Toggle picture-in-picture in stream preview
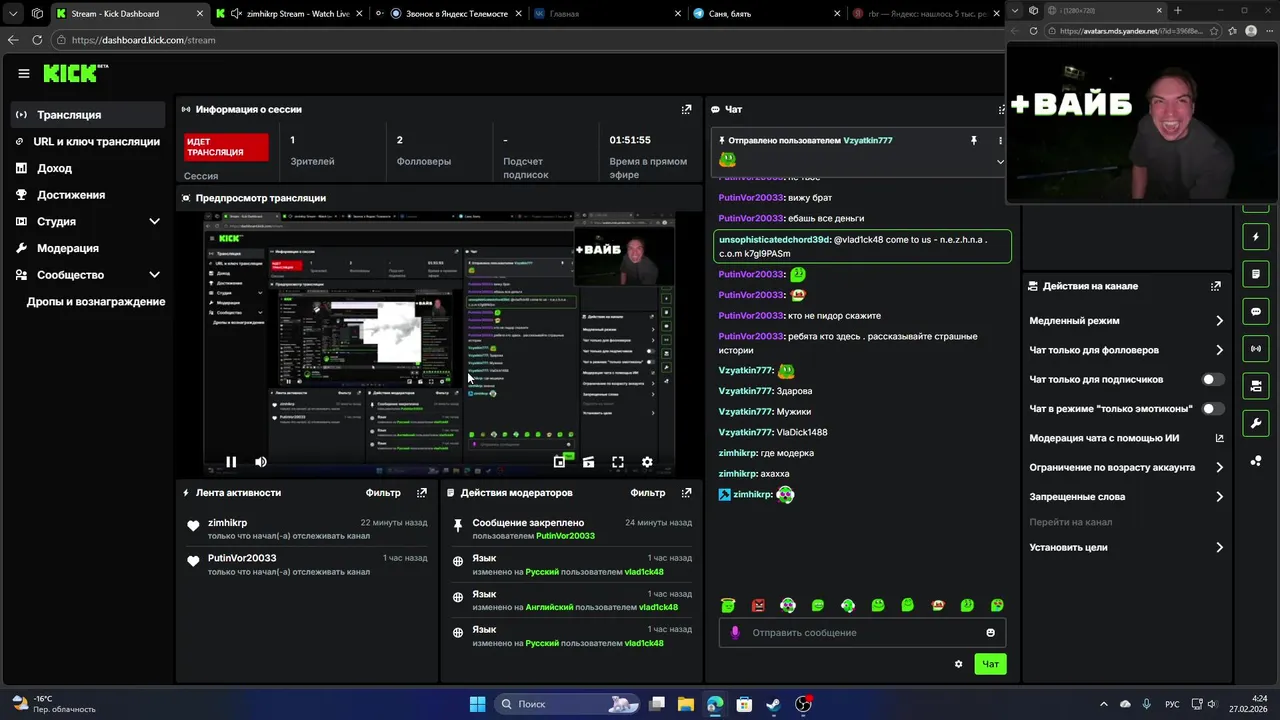This screenshot has width=1280, height=720. pos(560,462)
